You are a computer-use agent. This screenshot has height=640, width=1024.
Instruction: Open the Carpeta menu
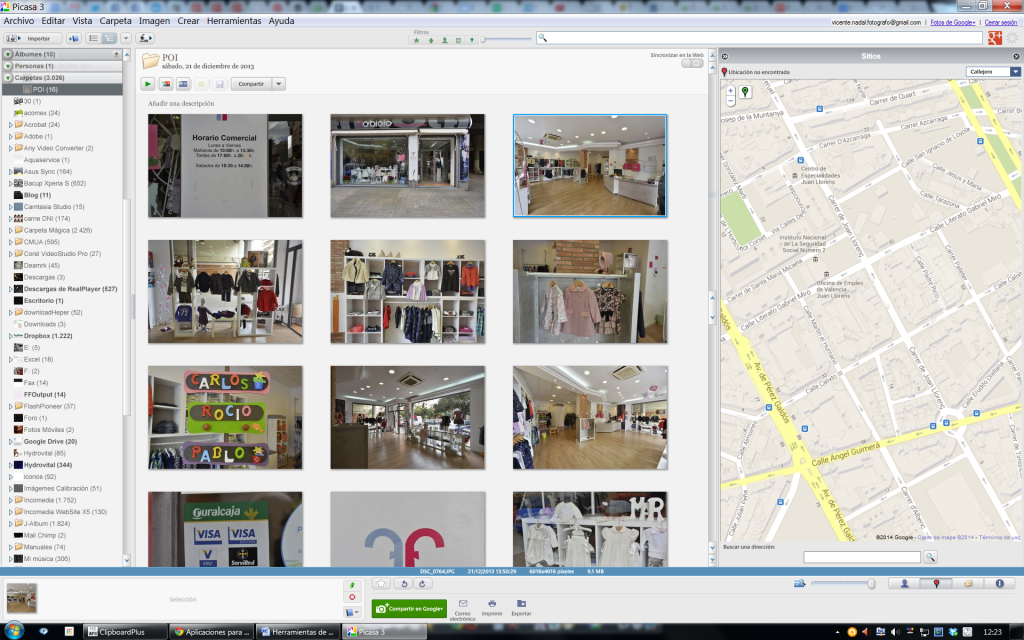tap(116, 21)
